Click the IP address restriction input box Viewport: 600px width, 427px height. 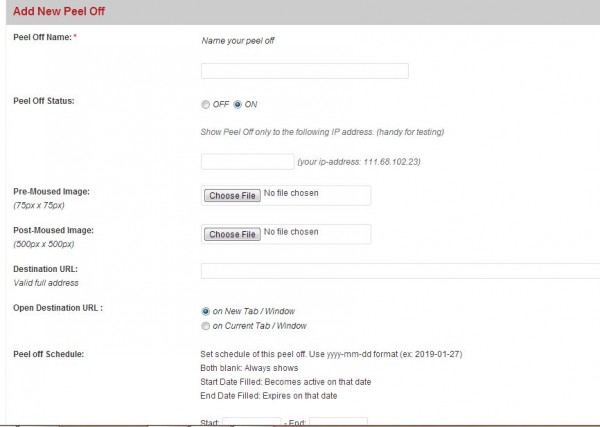click(248, 162)
